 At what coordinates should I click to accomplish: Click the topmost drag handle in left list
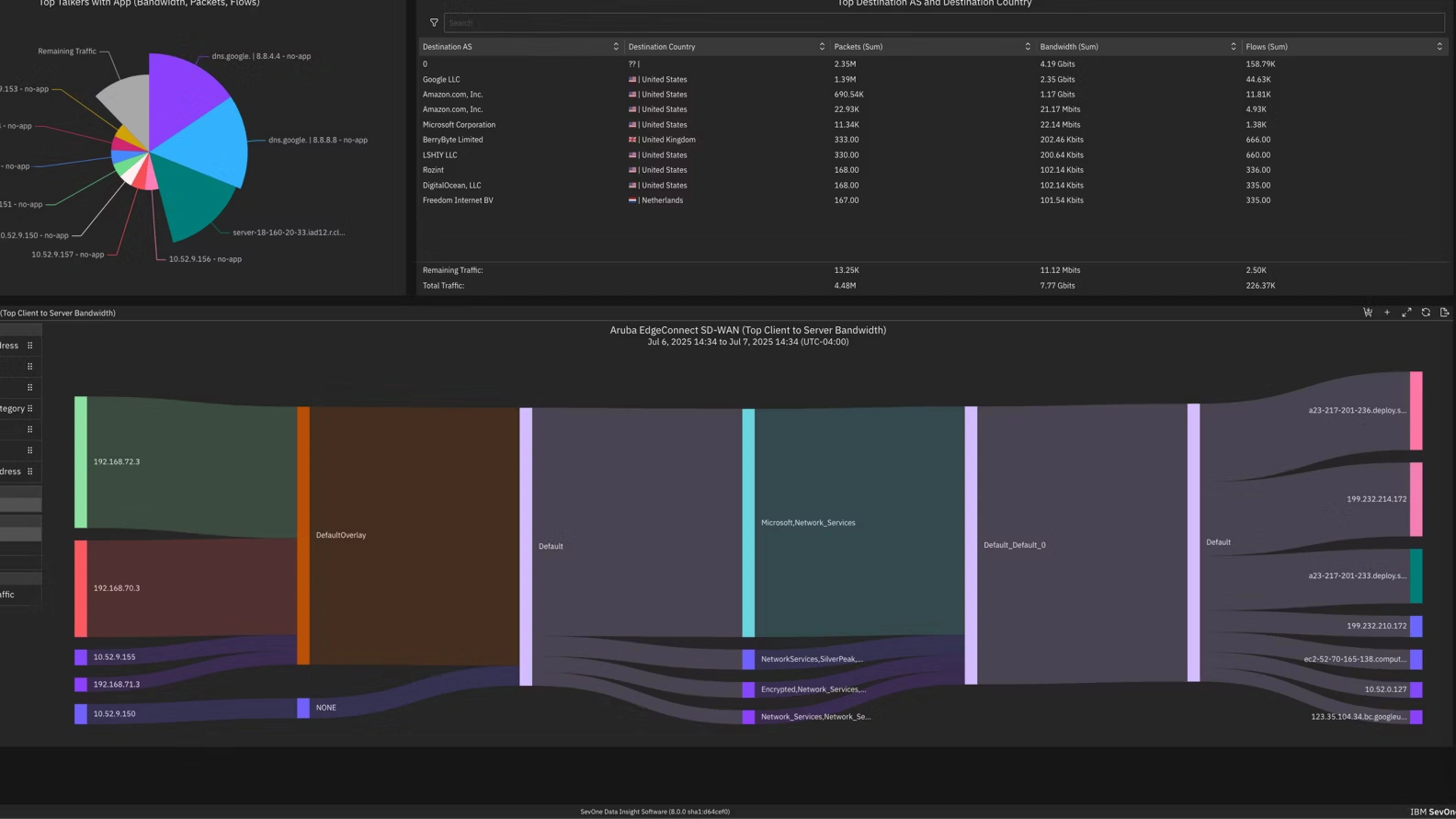tap(30, 346)
